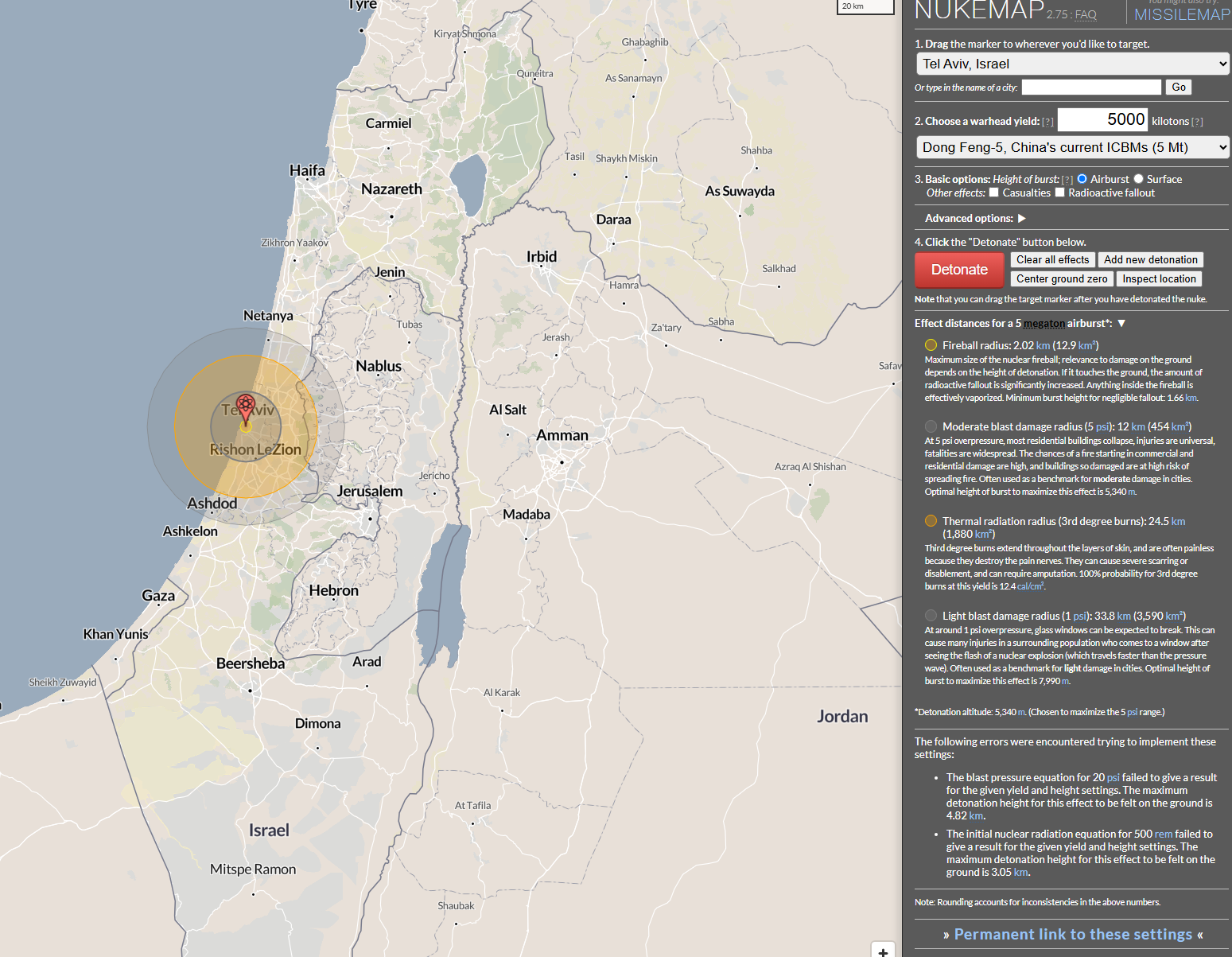Enable the Radioactive fallout checkbox
Viewport: 1232px width, 957px height.
1059,193
